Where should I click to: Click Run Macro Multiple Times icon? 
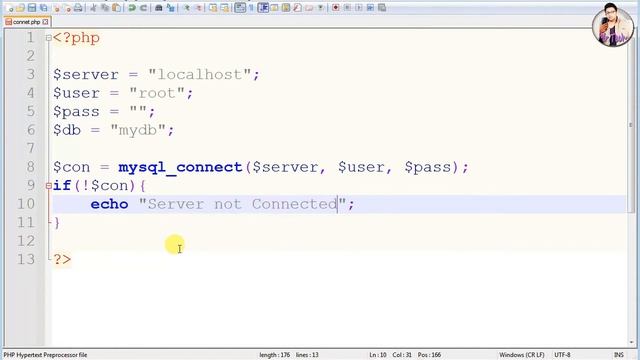(x=370, y=8)
